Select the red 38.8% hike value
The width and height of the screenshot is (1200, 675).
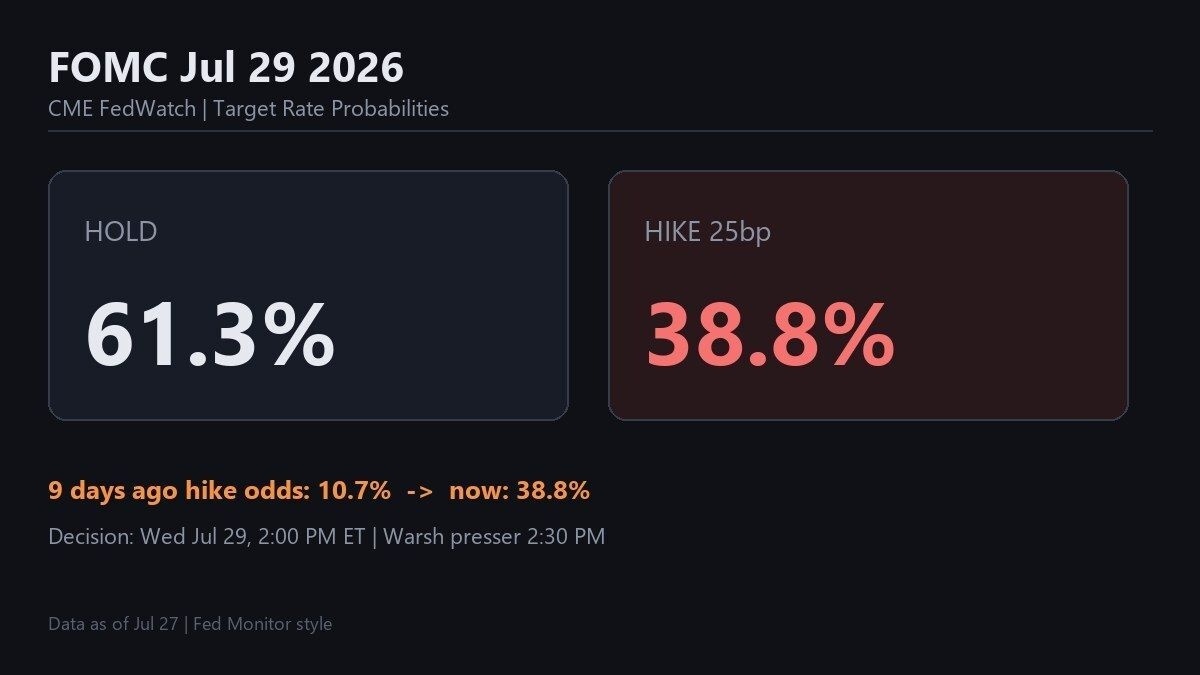pos(770,335)
